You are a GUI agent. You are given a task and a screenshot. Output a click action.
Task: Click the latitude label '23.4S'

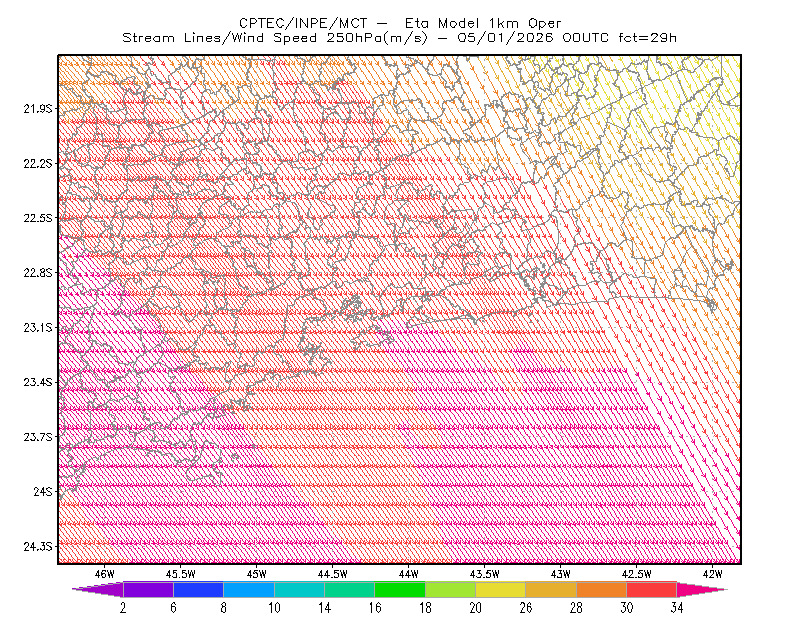click(x=38, y=382)
